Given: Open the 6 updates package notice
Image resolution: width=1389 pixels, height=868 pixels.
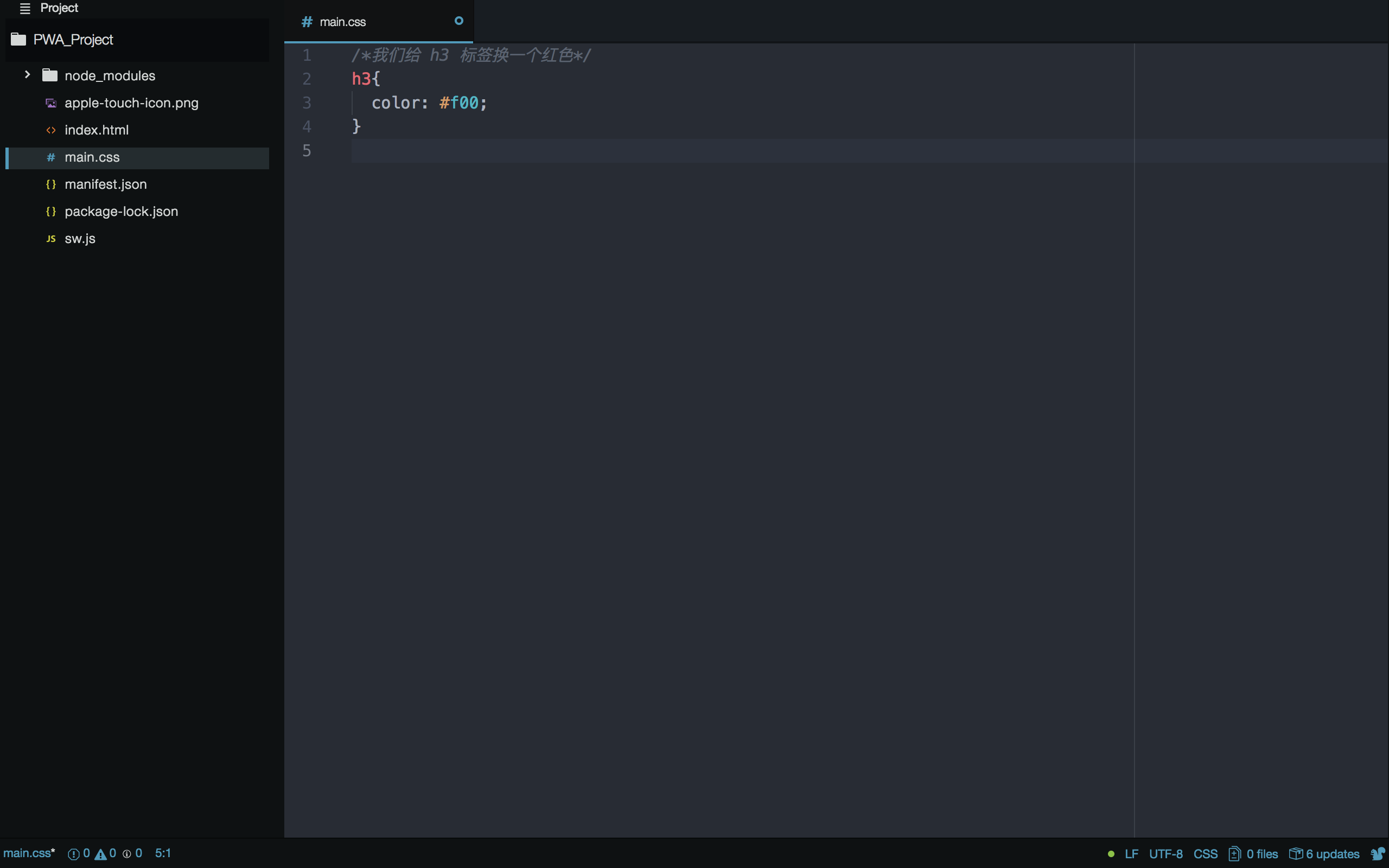Looking at the screenshot, I should point(1333,854).
